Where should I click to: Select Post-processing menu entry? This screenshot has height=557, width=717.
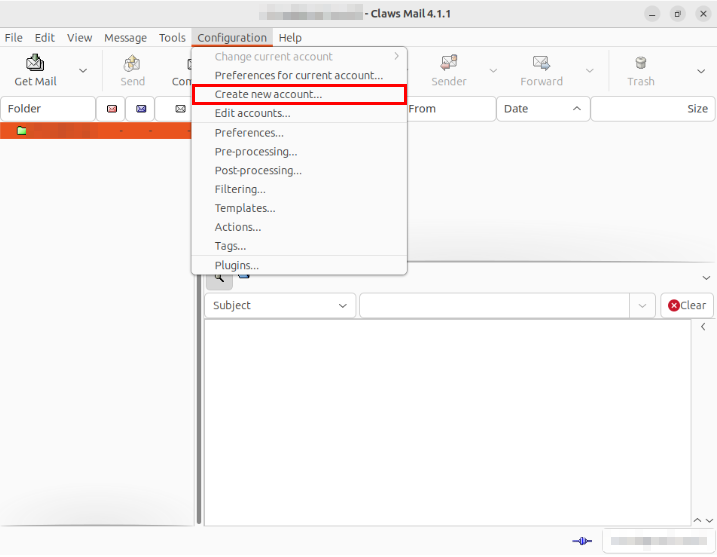[299, 171]
